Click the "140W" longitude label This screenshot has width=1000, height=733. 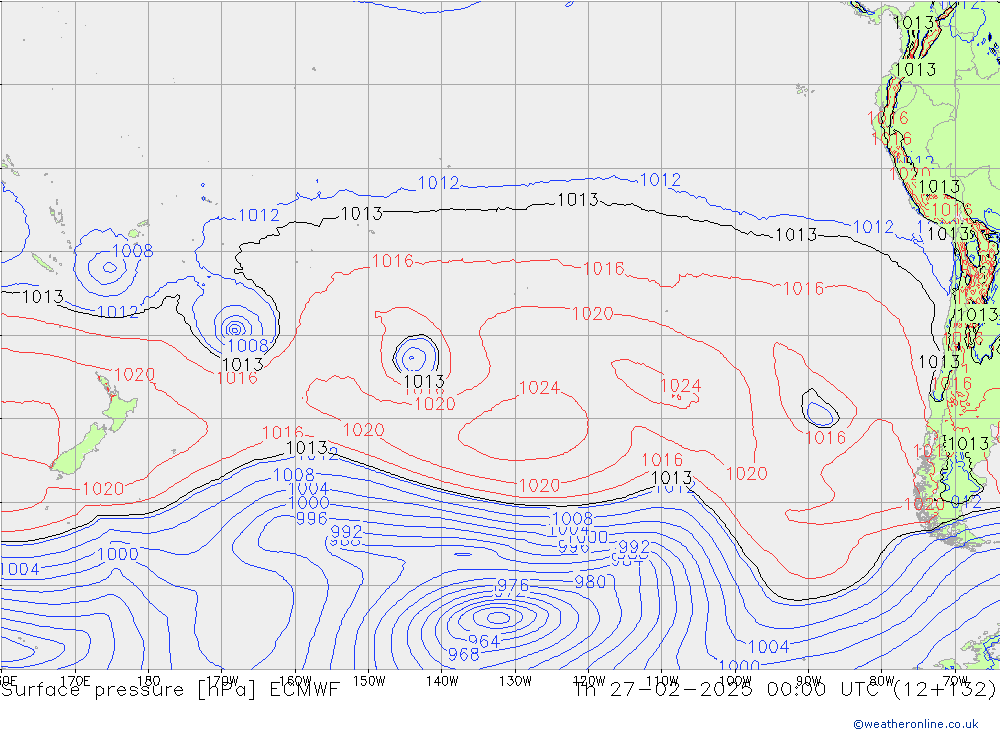point(443,681)
